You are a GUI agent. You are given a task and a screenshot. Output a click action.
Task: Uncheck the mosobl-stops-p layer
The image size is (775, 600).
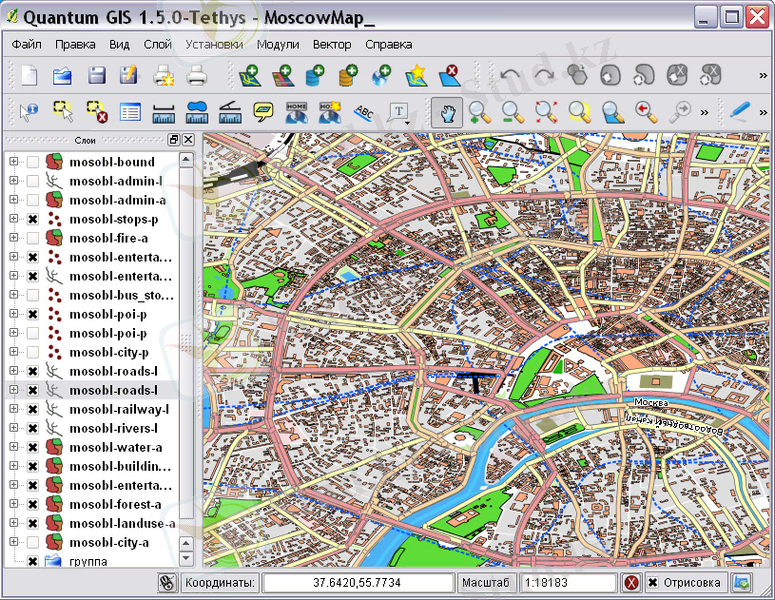pos(33,219)
